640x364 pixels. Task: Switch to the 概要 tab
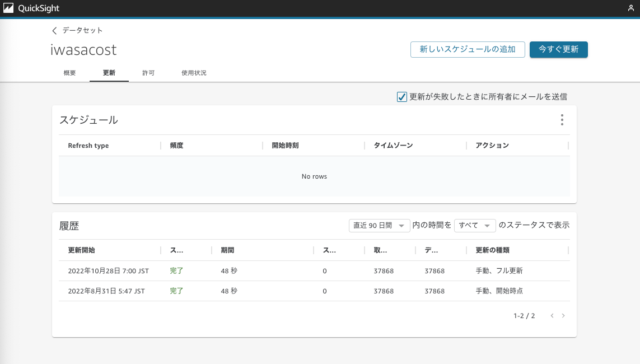[x=70, y=73]
